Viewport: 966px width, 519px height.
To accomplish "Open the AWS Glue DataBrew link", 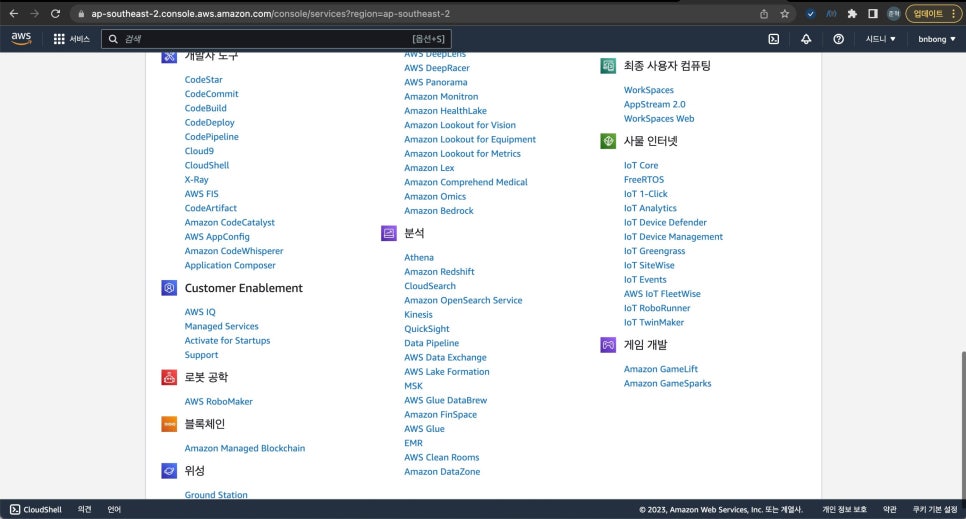I will pyautogui.click(x=445, y=400).
